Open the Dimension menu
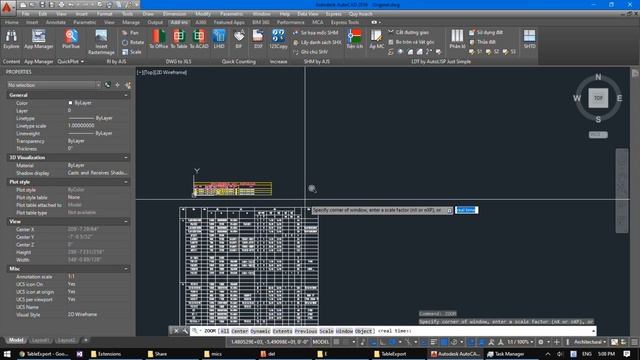Screen dimensions: 640x360 (174, 14)
